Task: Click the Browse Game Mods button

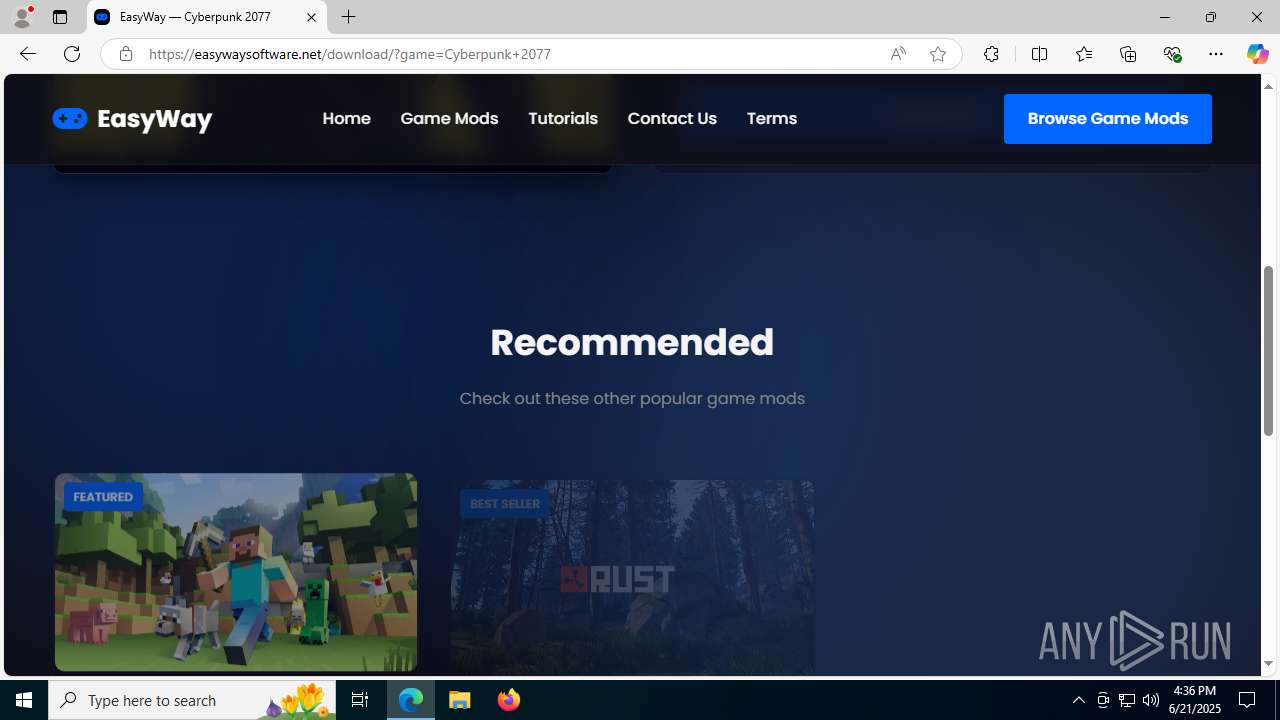Action: (1108, 119)
